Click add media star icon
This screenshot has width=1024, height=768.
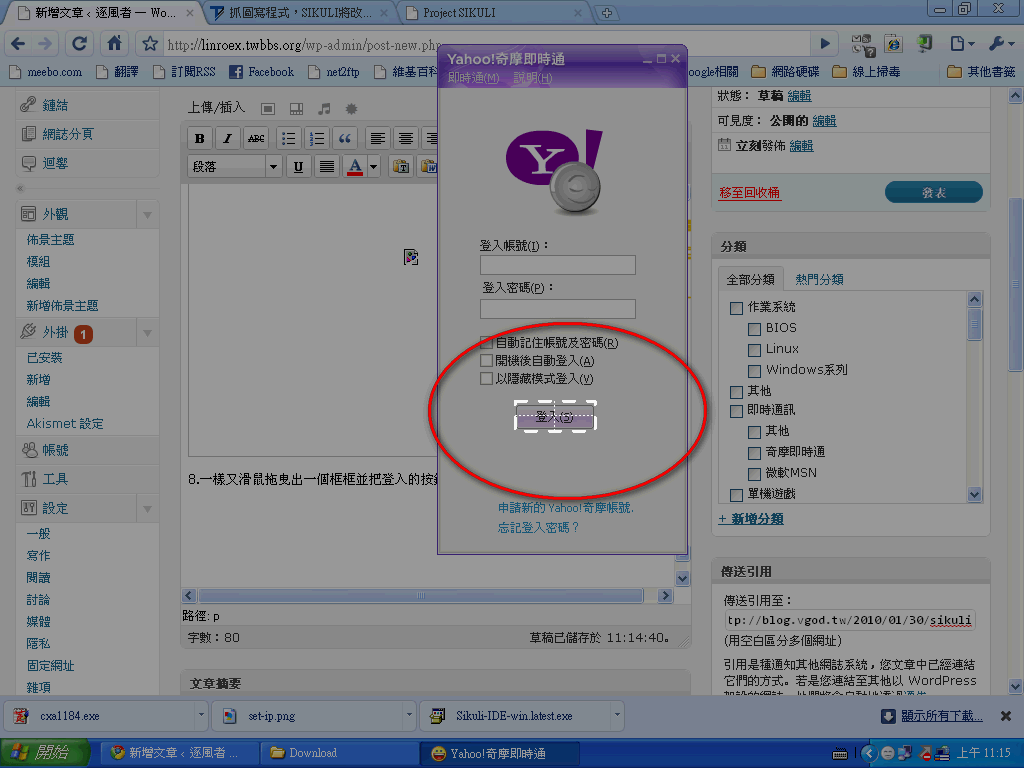(351, 108)
